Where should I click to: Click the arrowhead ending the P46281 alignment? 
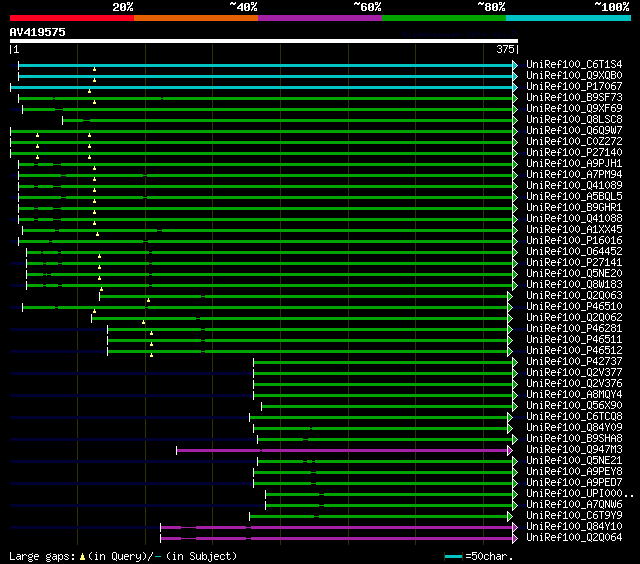[x=510, y=329]
